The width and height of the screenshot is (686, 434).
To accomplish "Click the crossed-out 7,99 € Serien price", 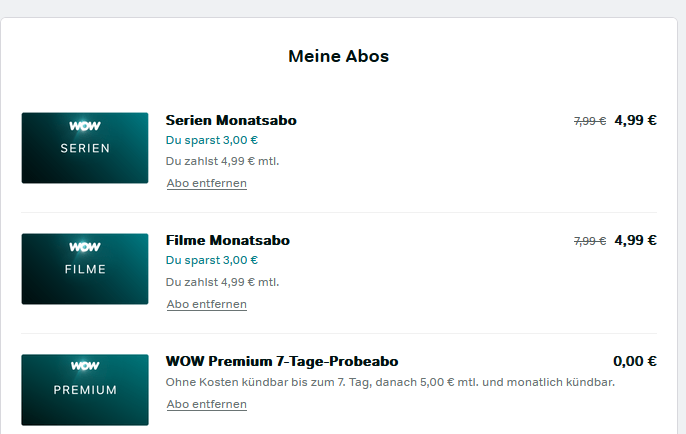I will coord(590,121).
